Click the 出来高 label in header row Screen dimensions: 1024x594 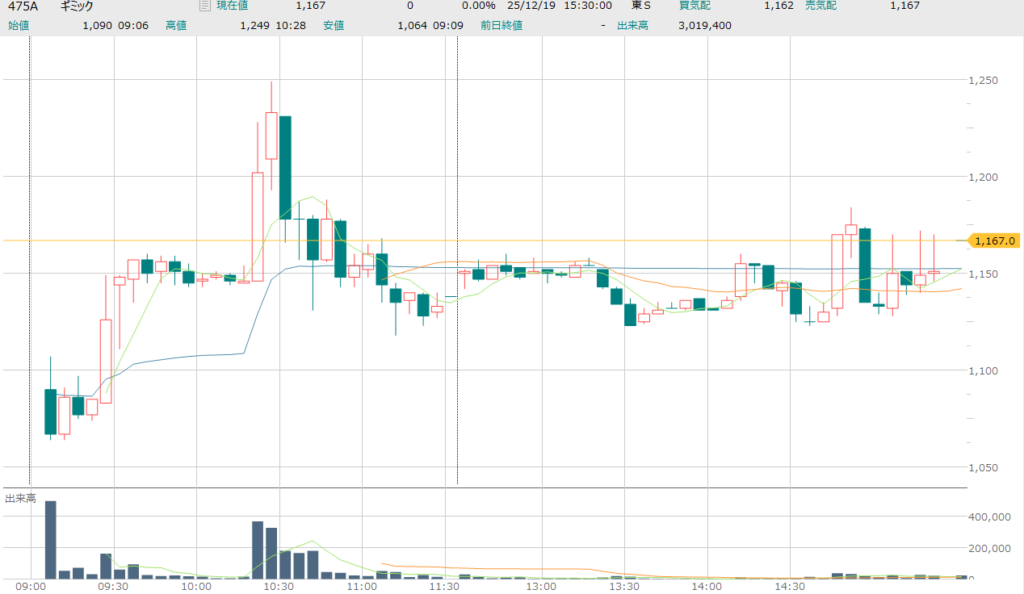click(x=632, y=24)
